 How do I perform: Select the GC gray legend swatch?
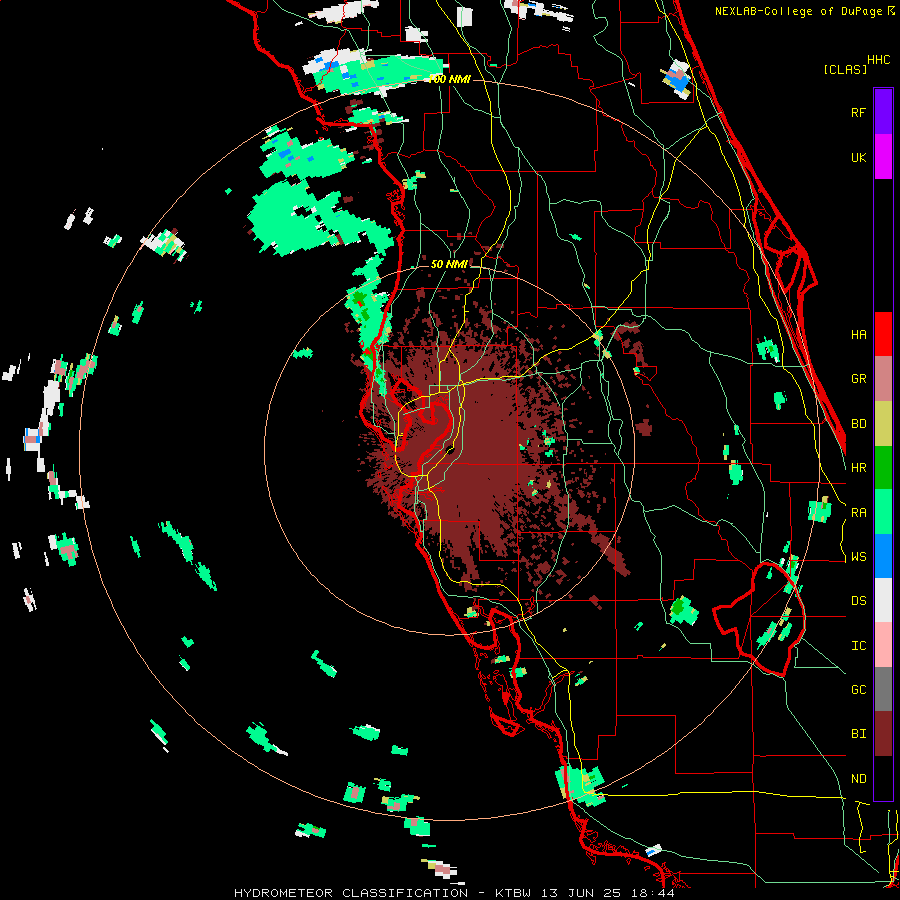click(x=883, y=689)
